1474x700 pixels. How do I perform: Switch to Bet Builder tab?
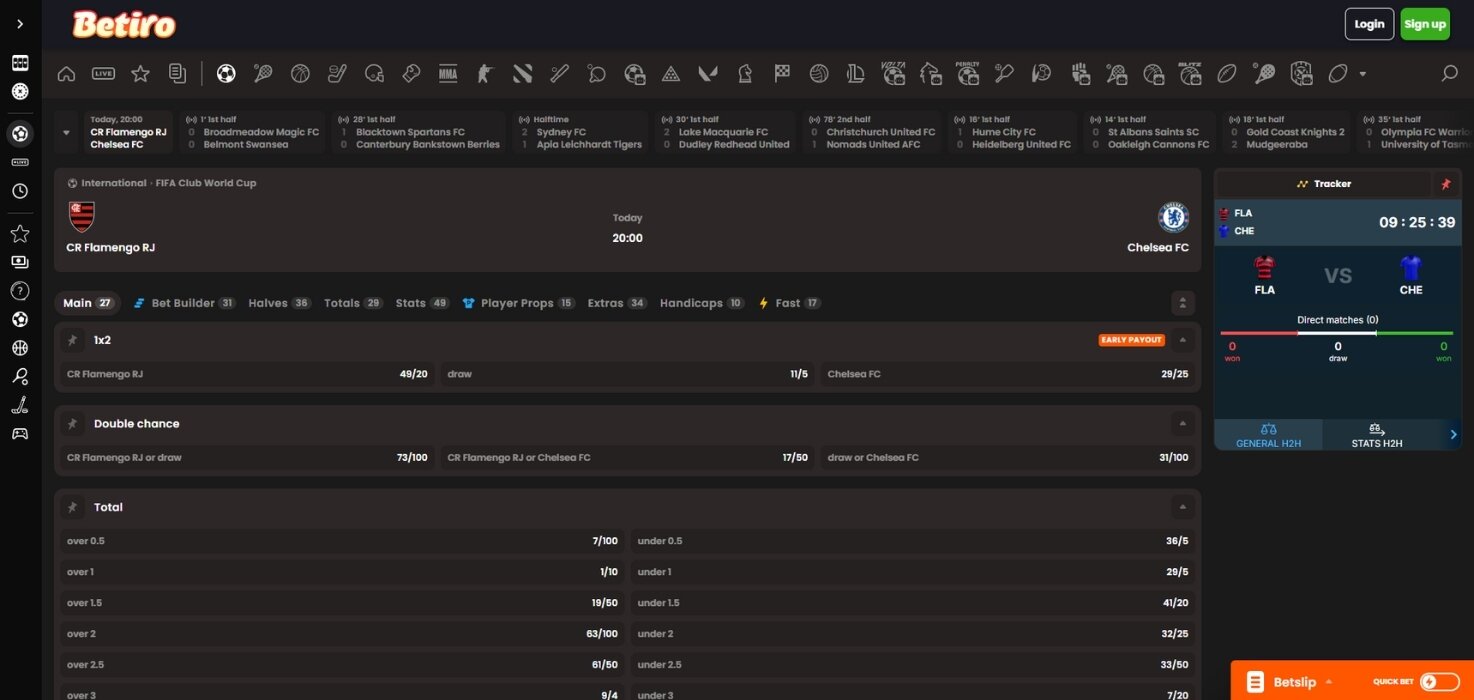pyautogui.click(x=184, y=303)
